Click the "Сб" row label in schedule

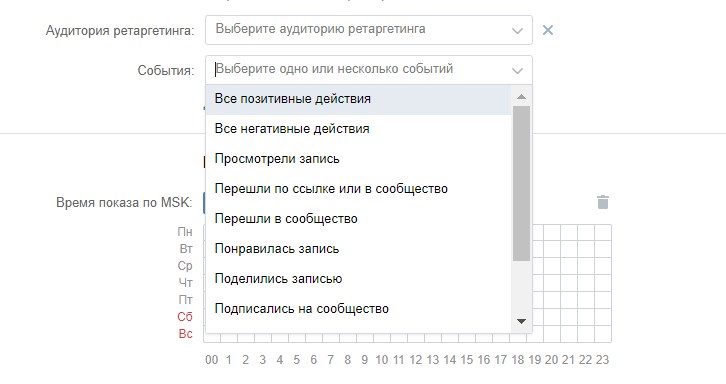point(185,317)
